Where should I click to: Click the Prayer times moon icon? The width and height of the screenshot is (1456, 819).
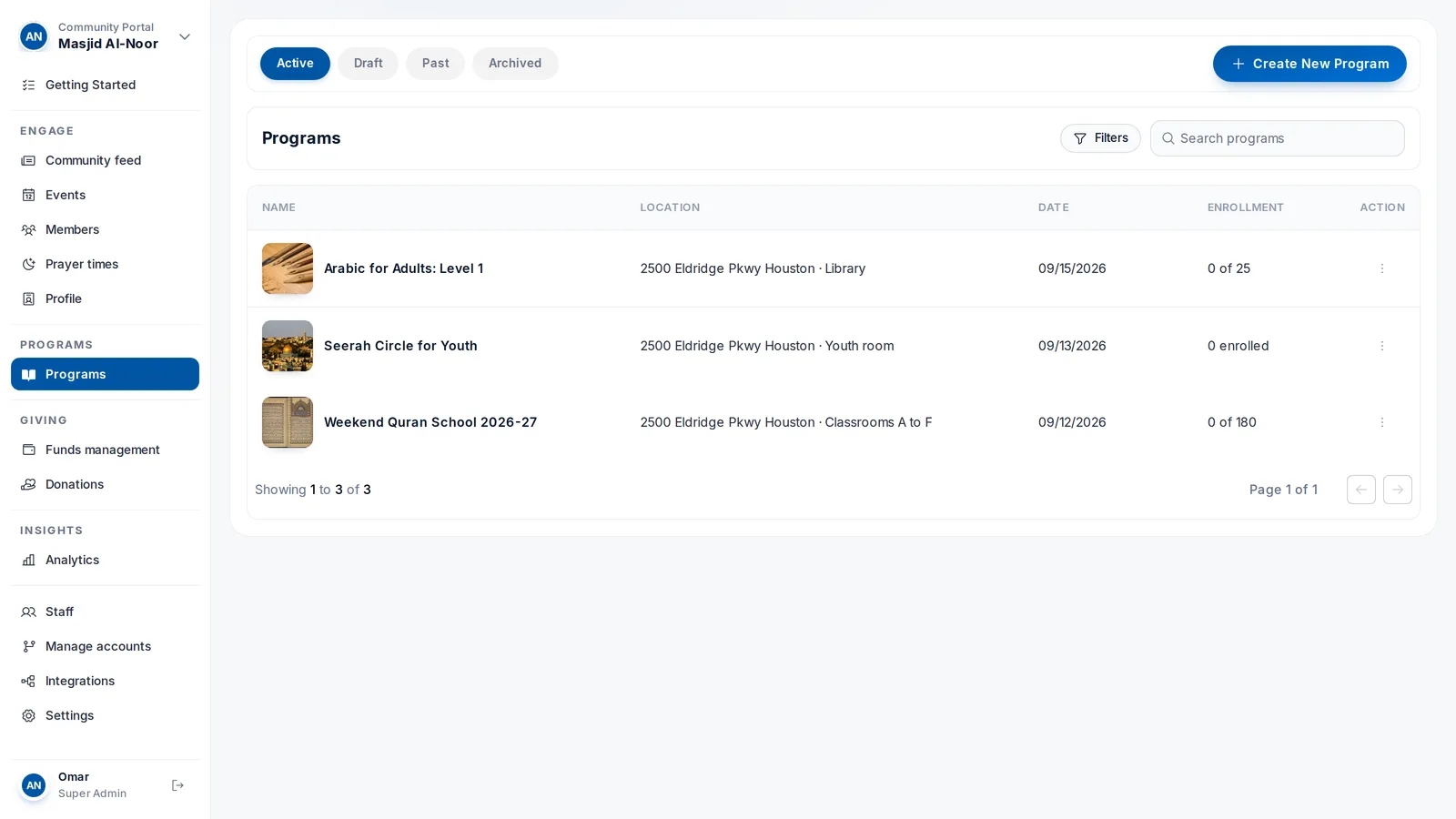28,264
